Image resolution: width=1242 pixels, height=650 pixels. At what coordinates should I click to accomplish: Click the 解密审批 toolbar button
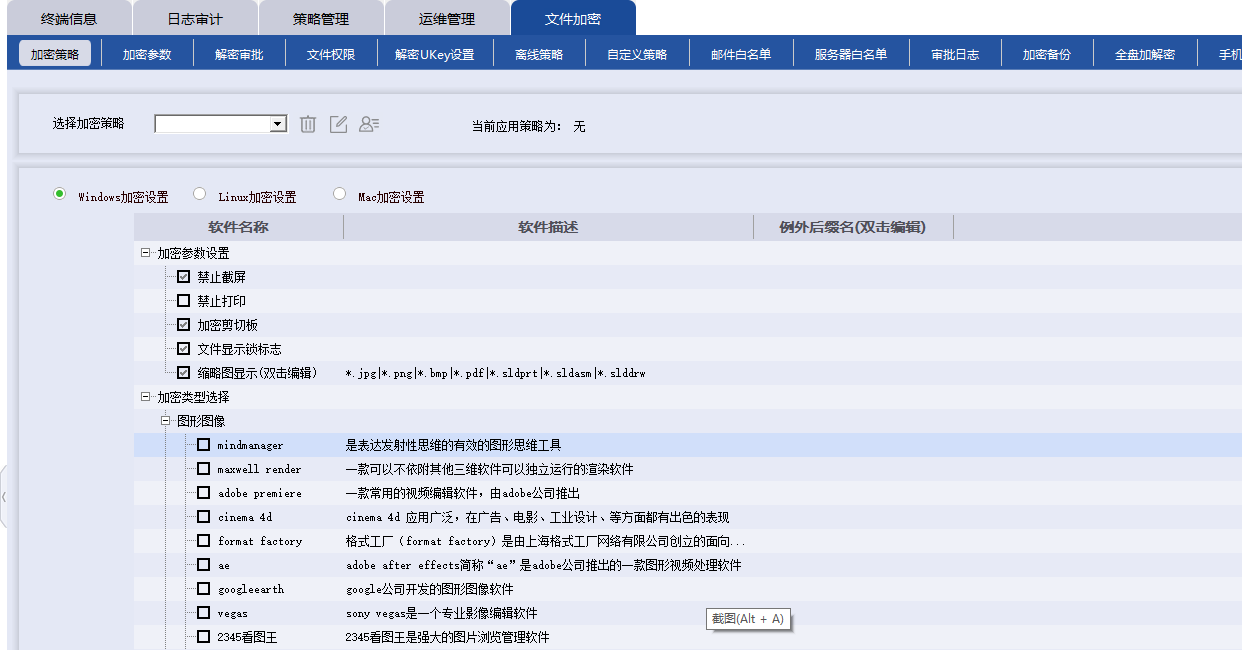(x=239, y=54)
